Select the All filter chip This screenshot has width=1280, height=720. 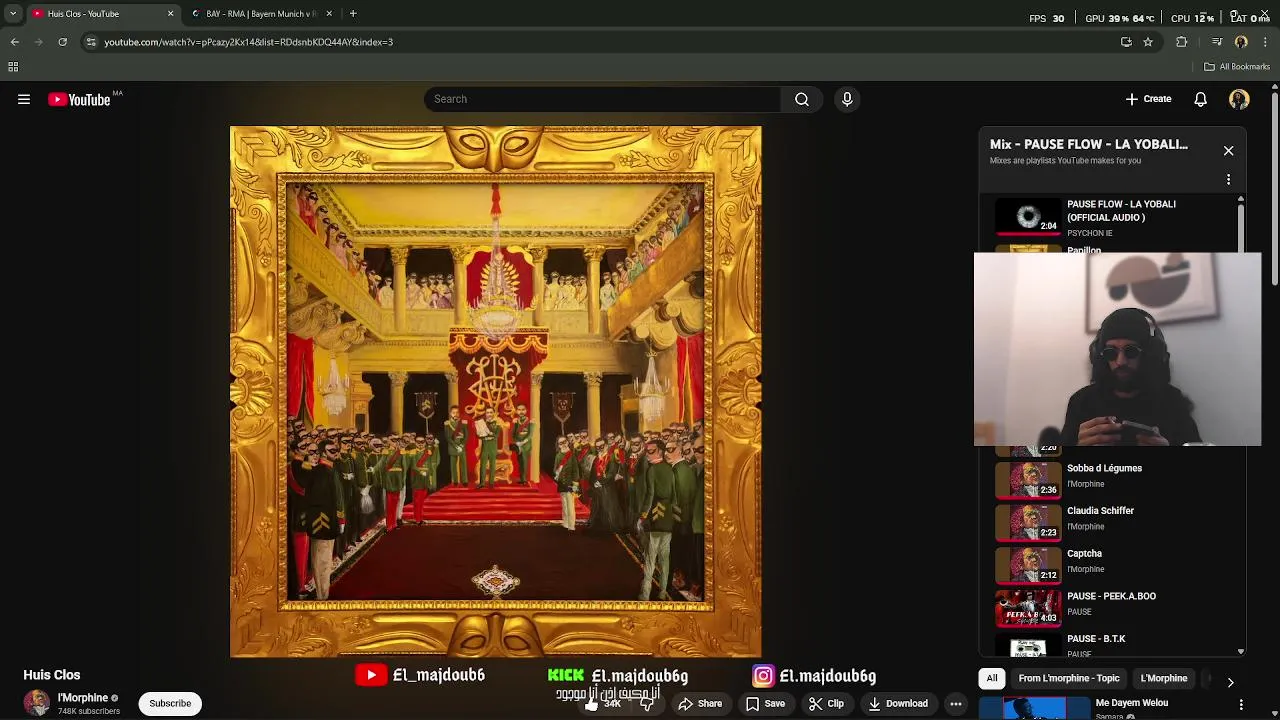point(992,678)
